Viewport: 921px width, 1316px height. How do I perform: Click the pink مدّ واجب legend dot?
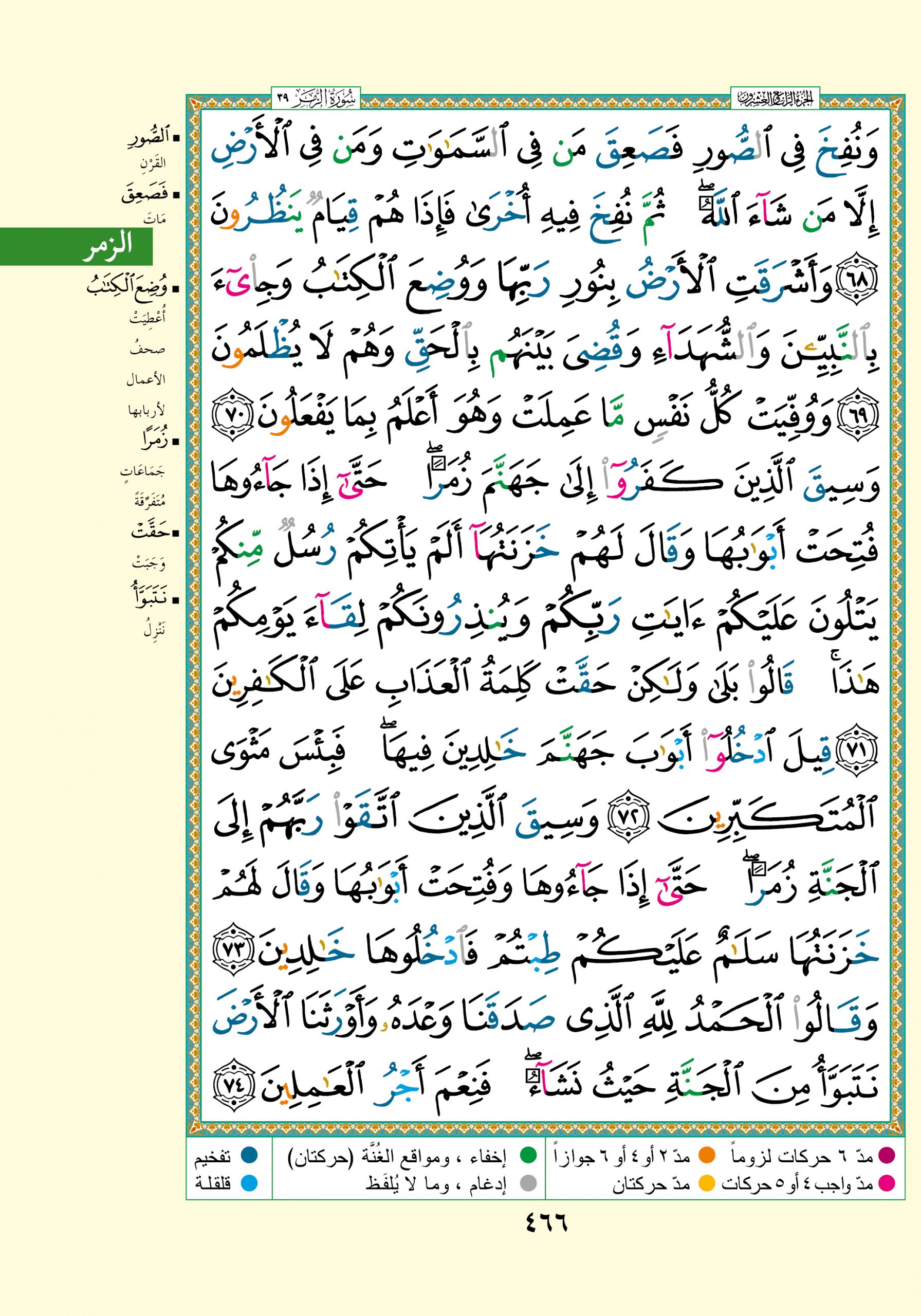tap(886, 1182)
